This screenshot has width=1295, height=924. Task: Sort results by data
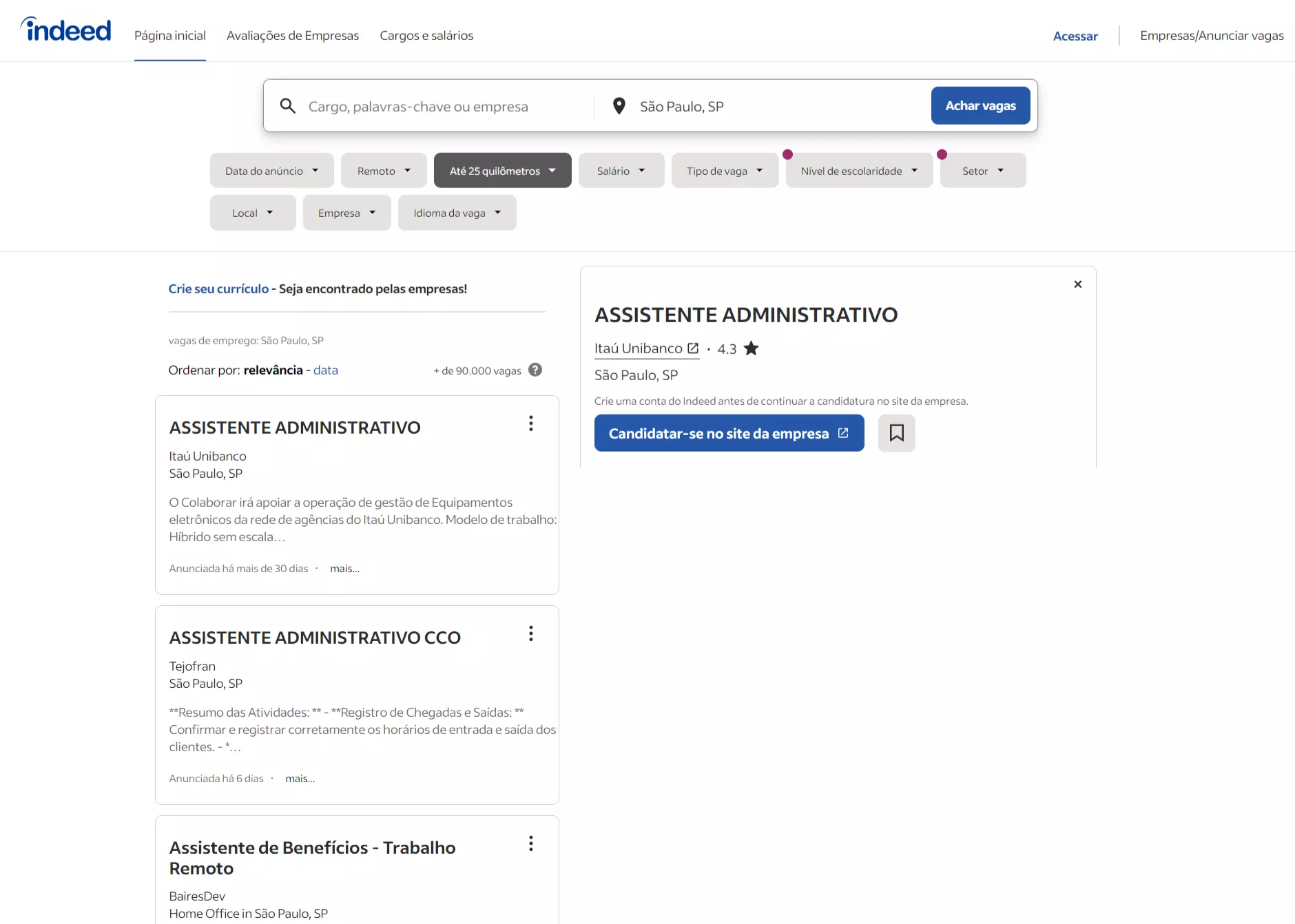[326, 370]
